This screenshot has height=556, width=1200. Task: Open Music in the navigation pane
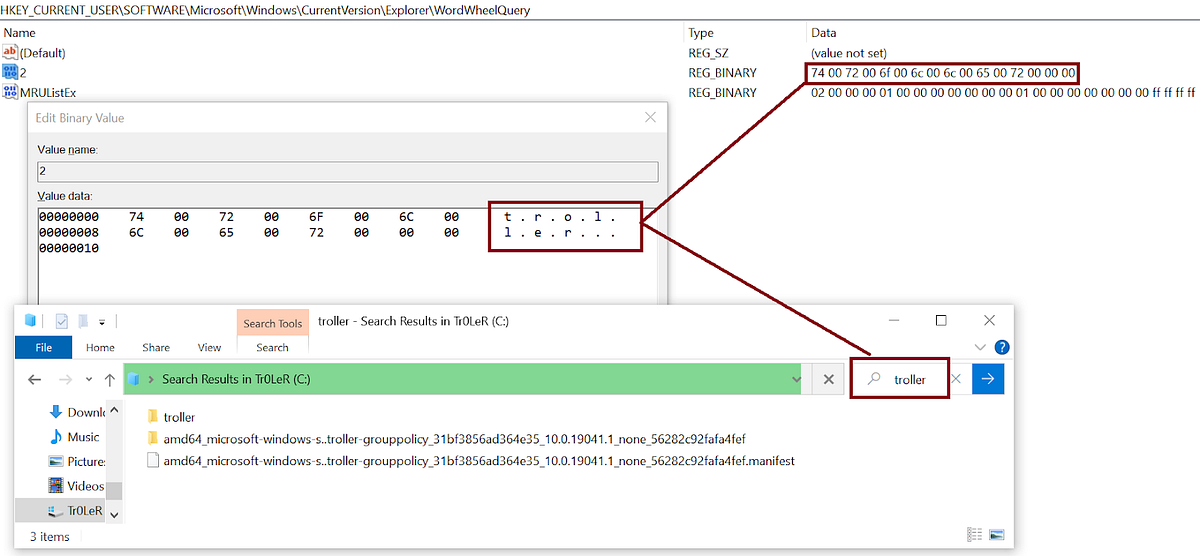pos(75,437)
